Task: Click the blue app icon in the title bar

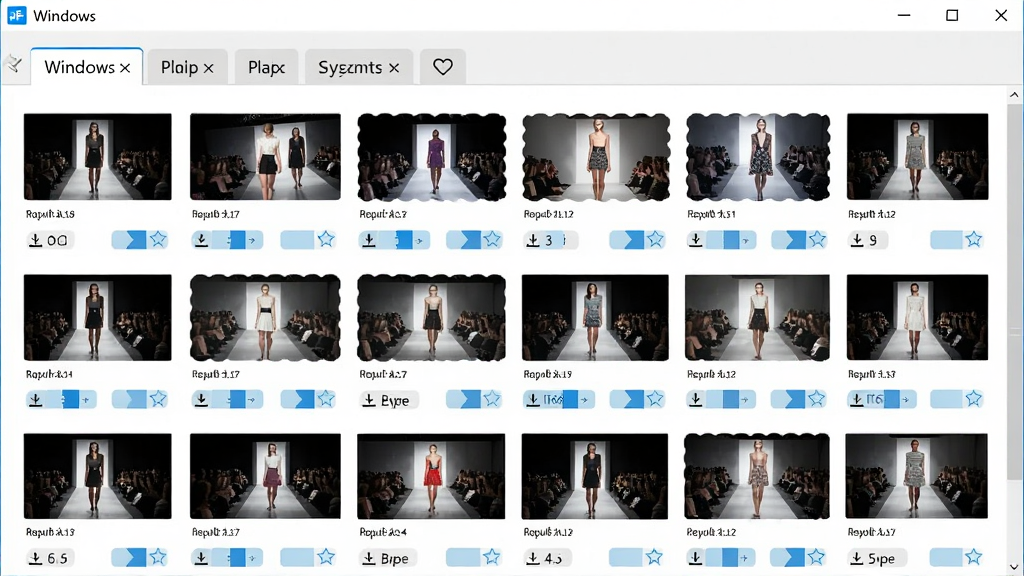Action: click(16, 15)
